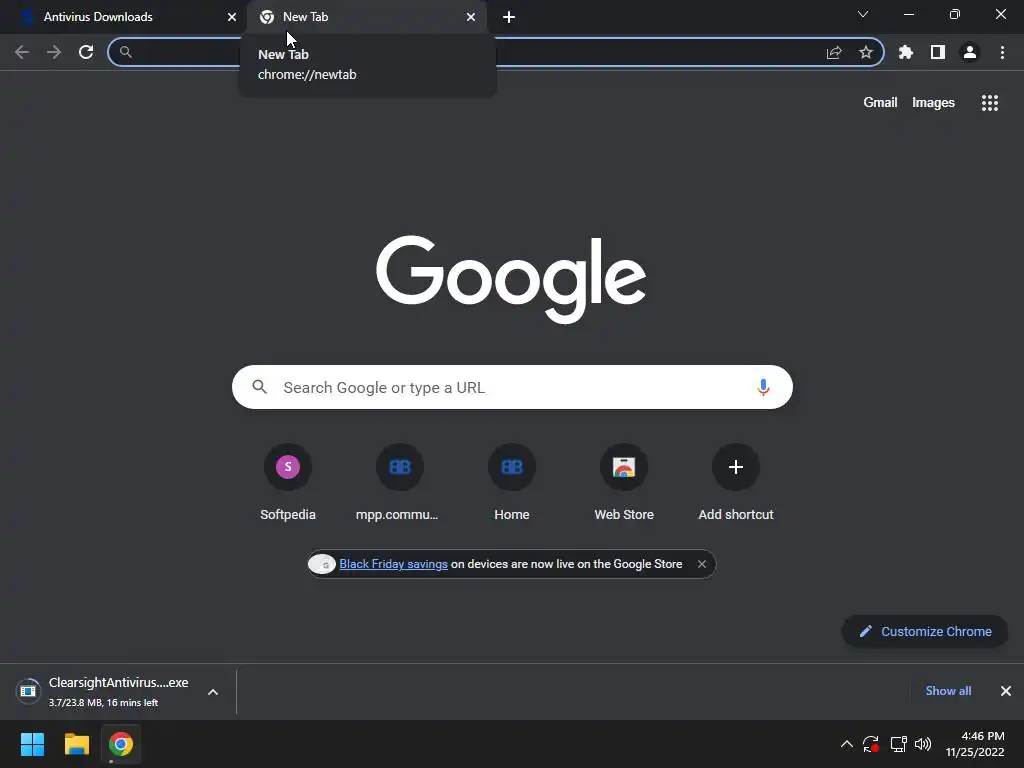Open File Explorer from the taskbar
Viewport: 1024px width, 768px height.
76,744
